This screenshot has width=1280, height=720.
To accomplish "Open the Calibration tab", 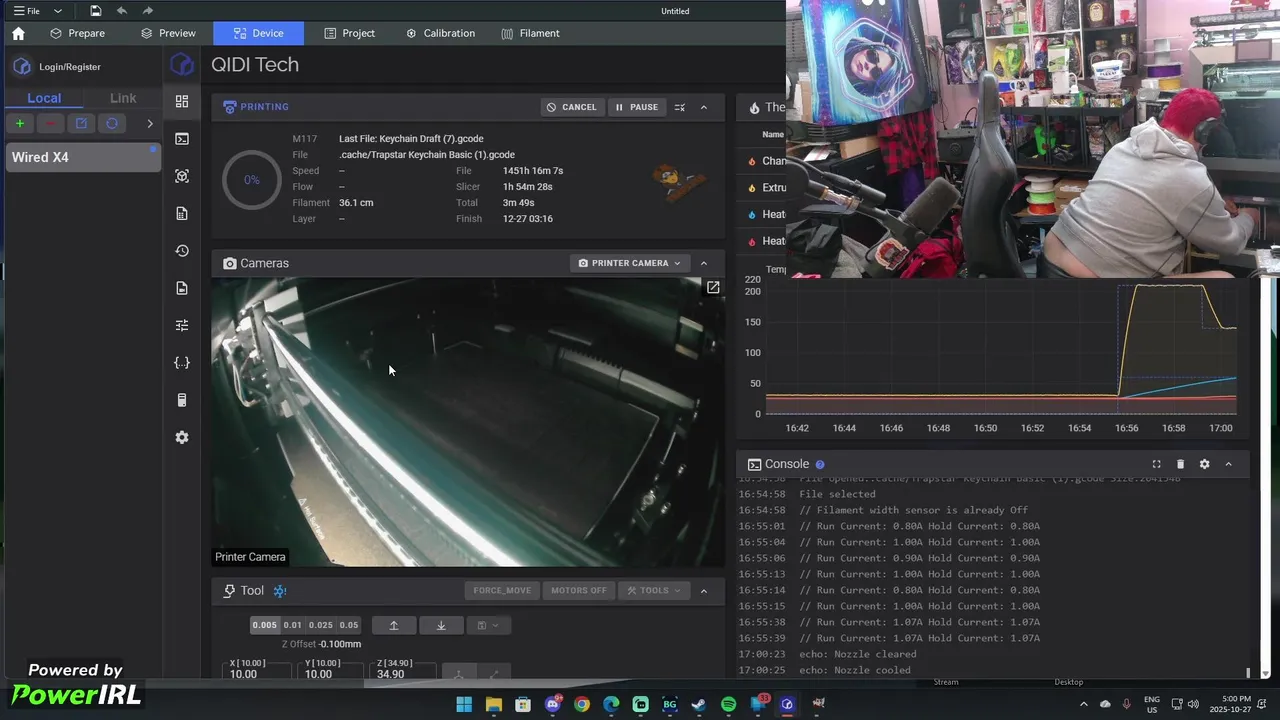I will (440, 33).
